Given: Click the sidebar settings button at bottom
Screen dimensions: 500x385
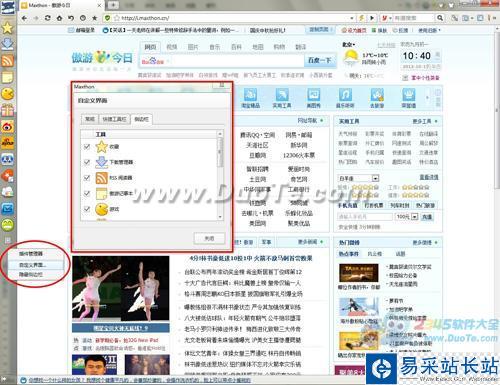Looking at the screenshot, I should click(7, 240).
